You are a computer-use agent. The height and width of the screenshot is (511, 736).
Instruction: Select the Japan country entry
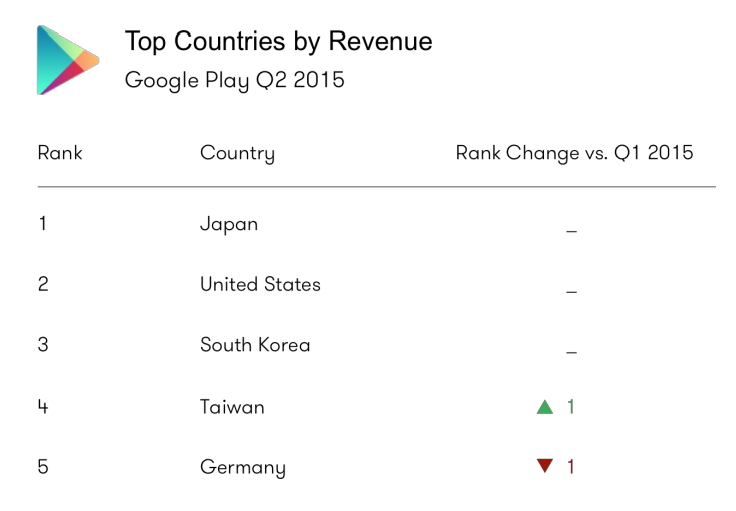229,225
